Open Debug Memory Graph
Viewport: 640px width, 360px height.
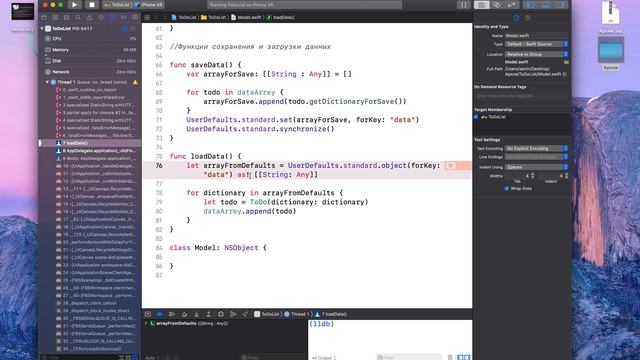pos(233,314)
